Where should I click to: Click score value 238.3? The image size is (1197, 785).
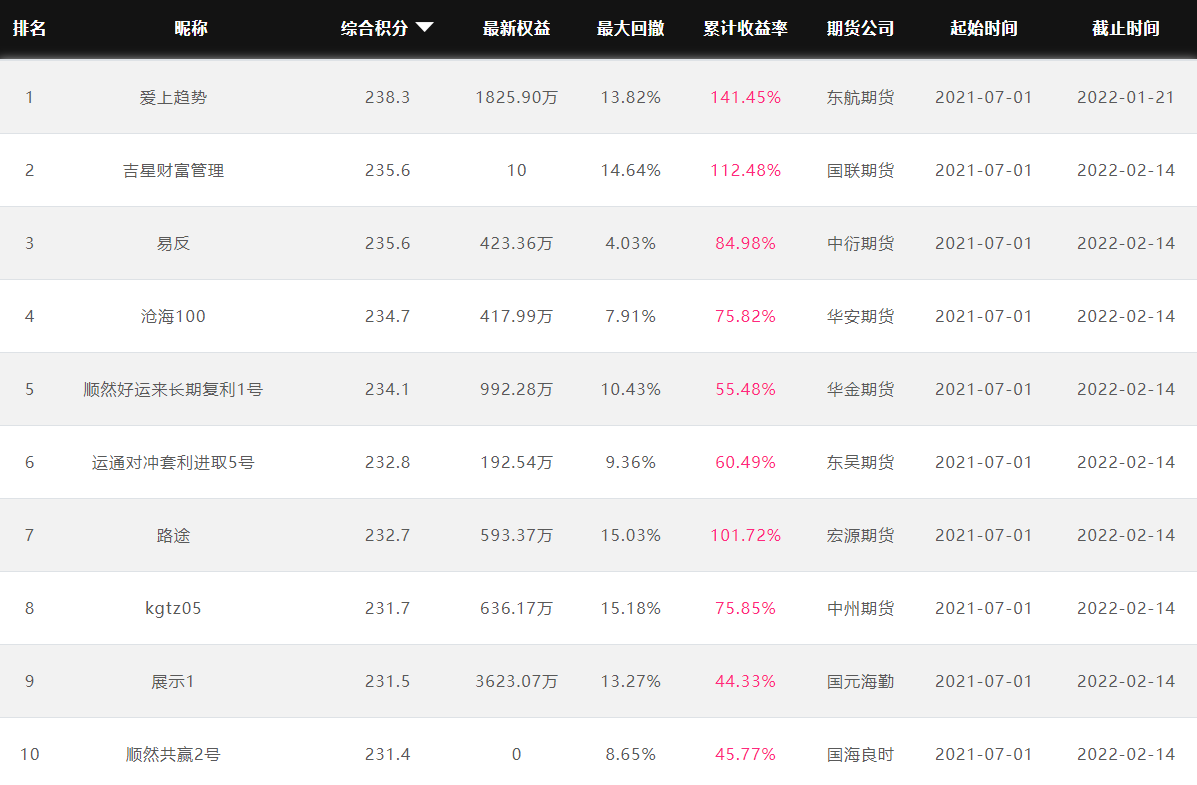(387, 98)
